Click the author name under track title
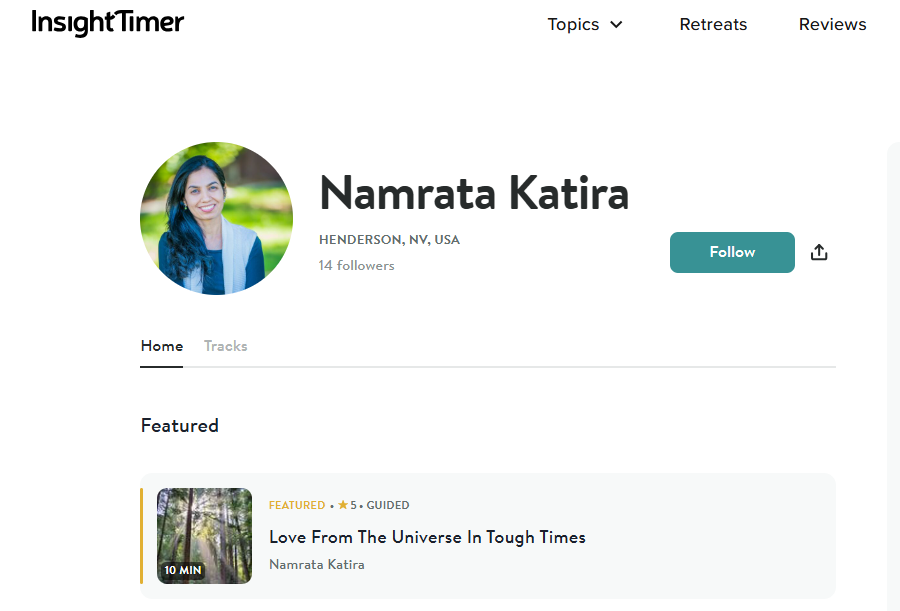 pos(316,564)
